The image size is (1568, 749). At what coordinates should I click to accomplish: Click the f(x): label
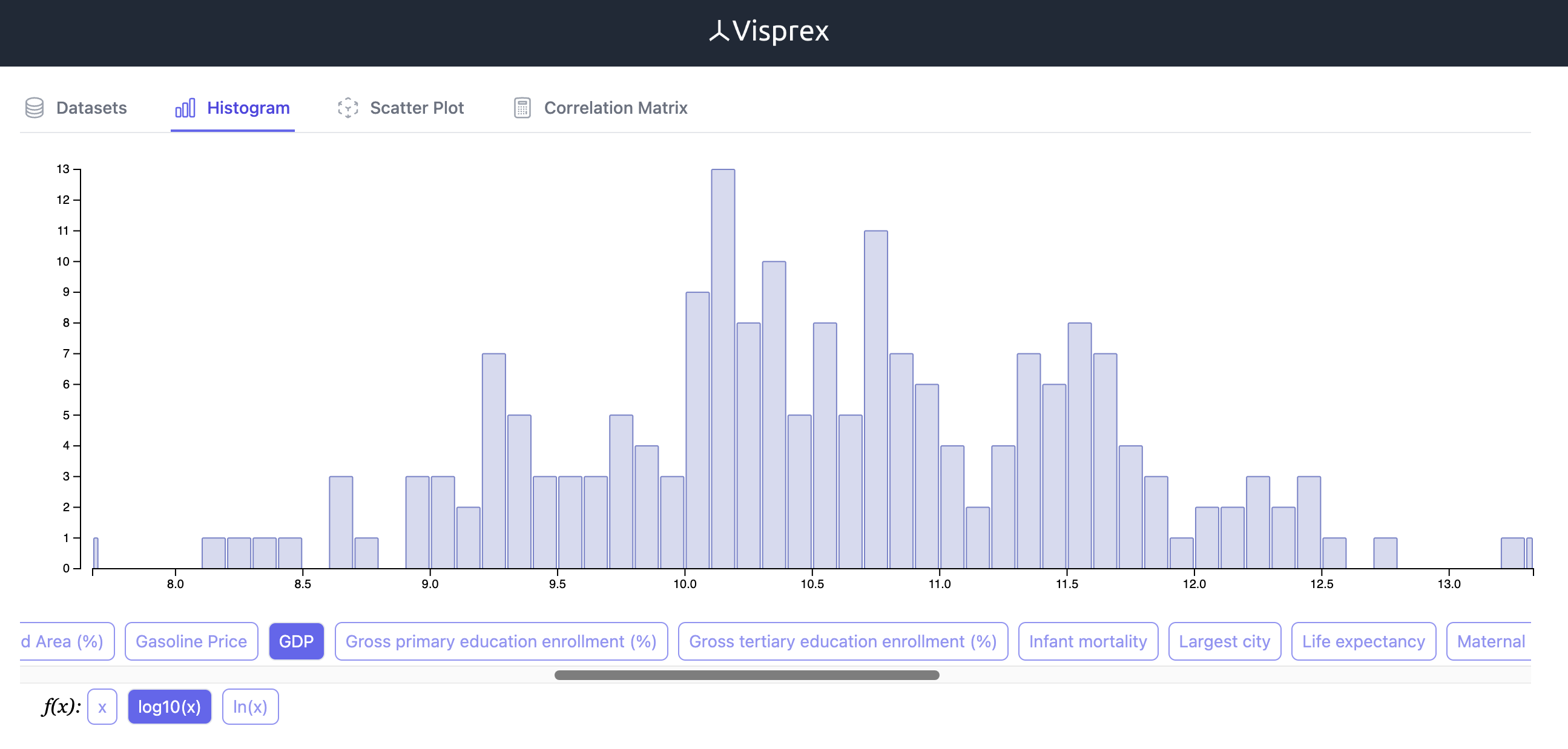click(62, 707)
